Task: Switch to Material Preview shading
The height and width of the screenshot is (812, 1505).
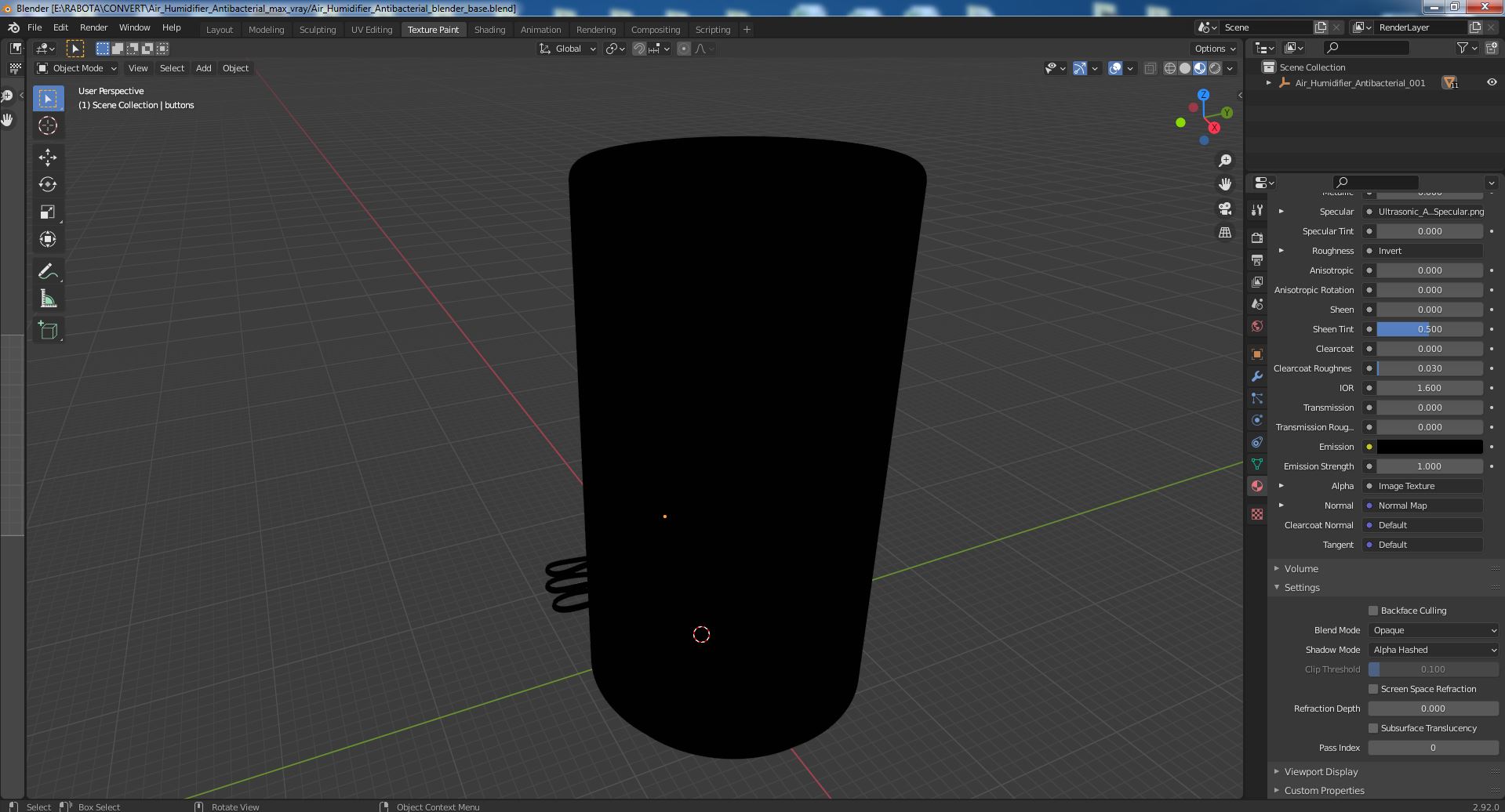Action: pyautogui.click(x=1200, y=68)
